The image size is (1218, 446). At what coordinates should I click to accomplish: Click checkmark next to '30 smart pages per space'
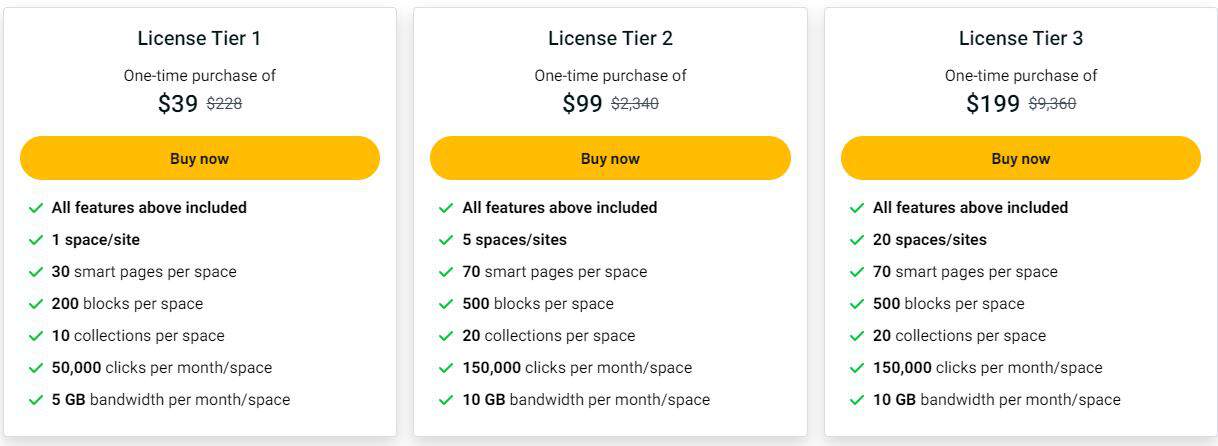36,272
